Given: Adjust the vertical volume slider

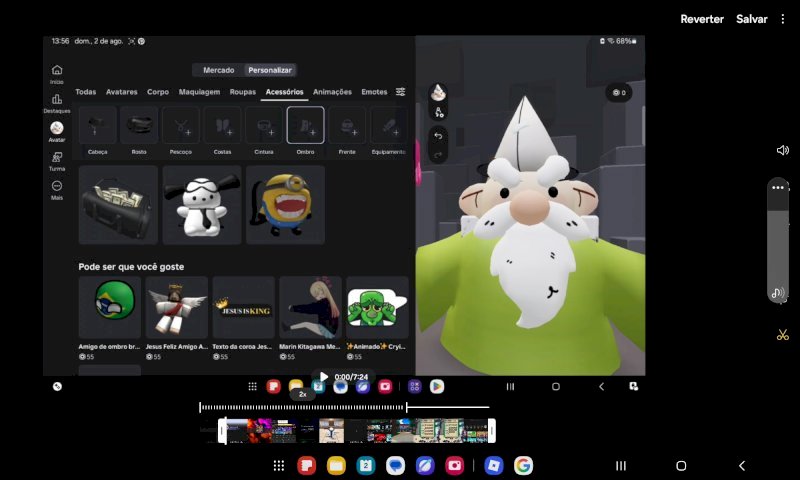Looking at the screenshot, I should [778, 240].
